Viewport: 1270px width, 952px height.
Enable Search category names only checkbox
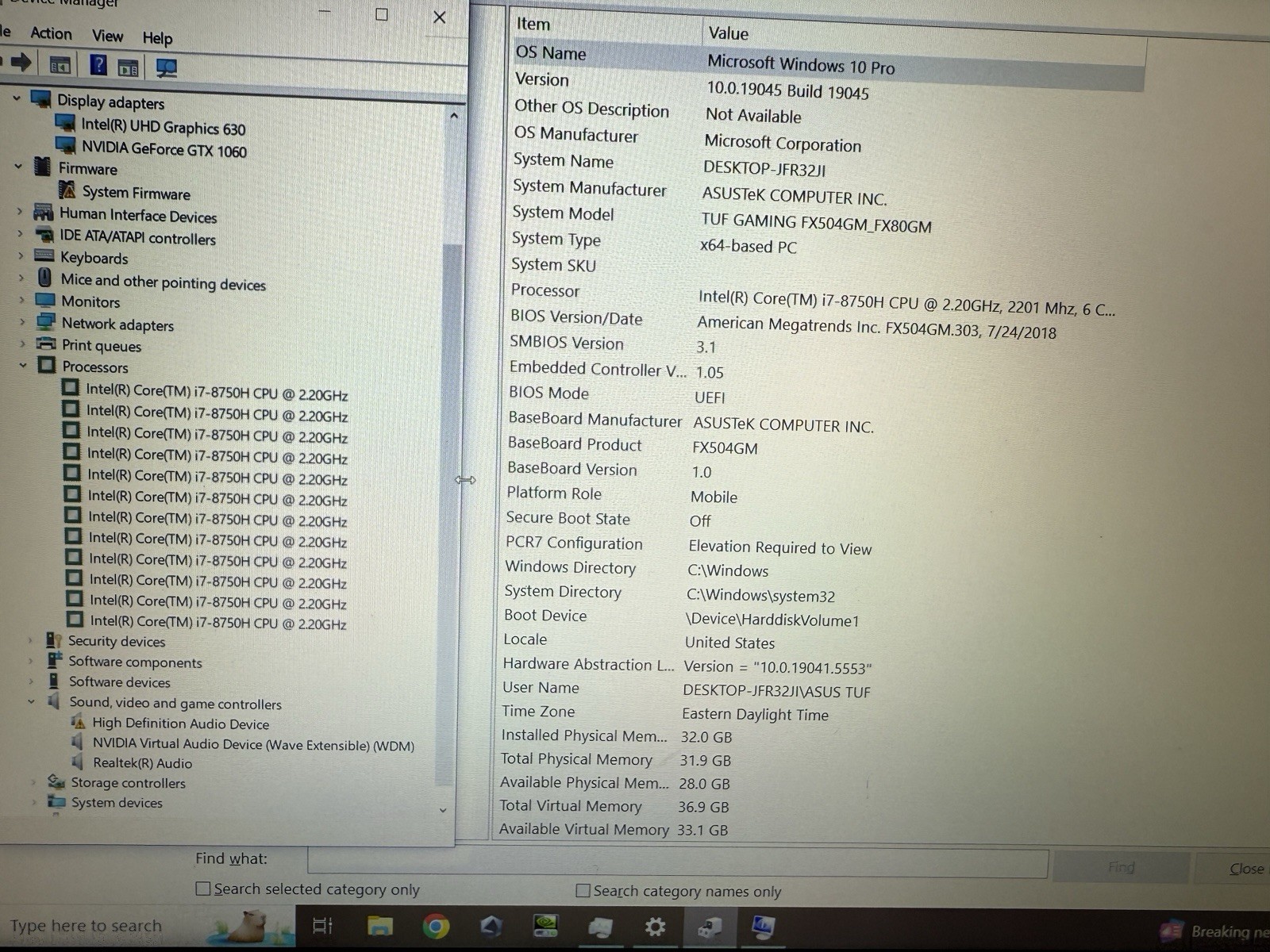click(x=583, y=891)
